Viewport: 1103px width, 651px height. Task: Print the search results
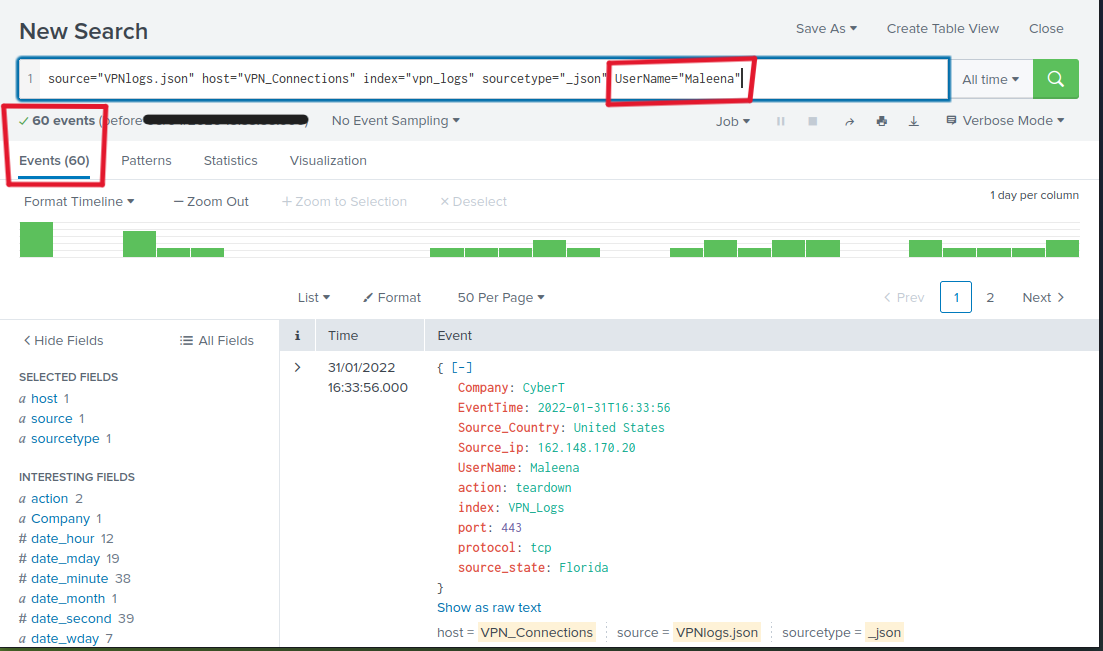[881, 121]
